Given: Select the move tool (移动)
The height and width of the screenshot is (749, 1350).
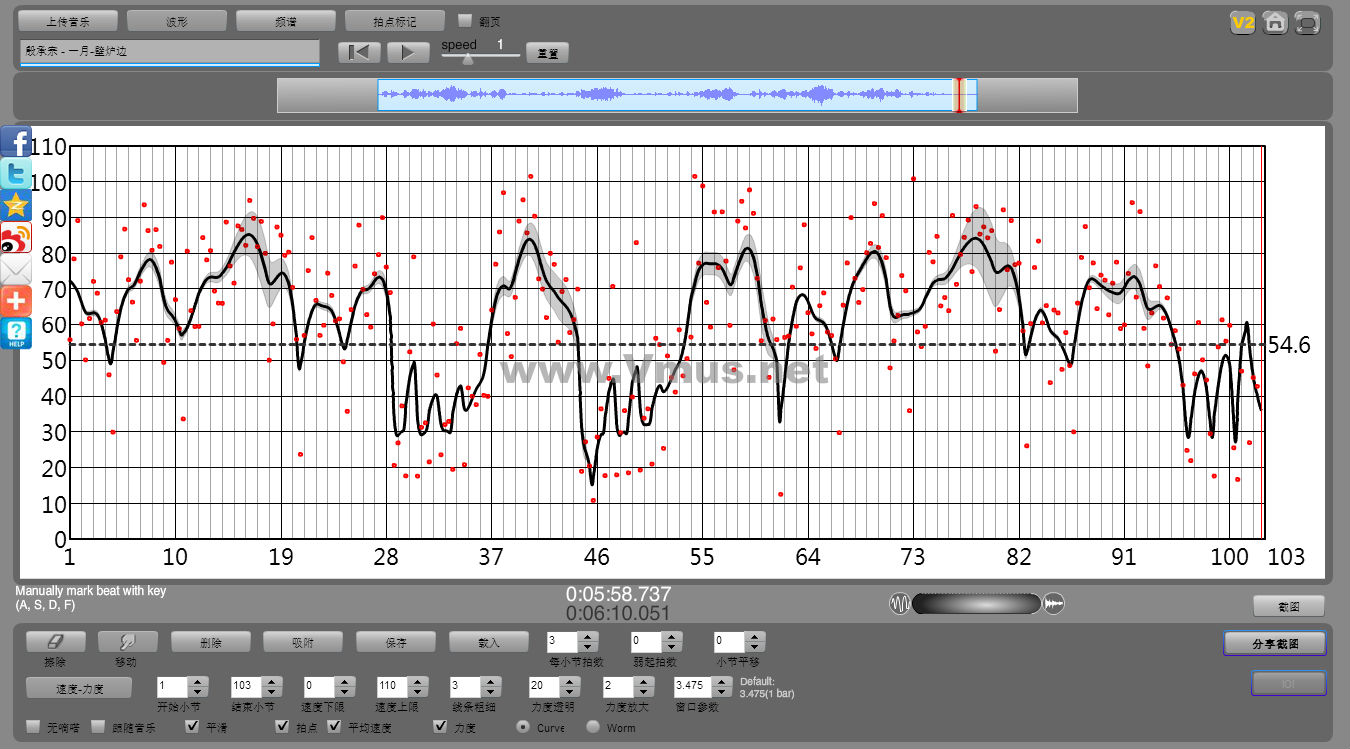Looking at the screenshot, I should 127,641.
